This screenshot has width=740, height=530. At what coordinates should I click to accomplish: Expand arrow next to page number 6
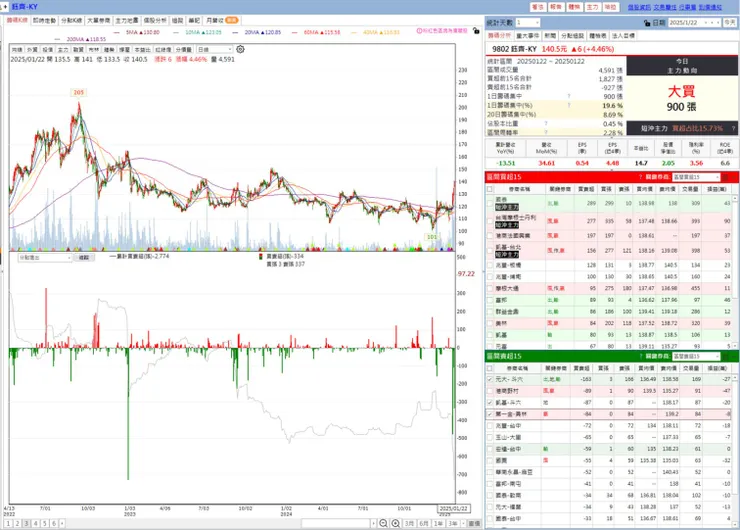[x=62, y=523]
